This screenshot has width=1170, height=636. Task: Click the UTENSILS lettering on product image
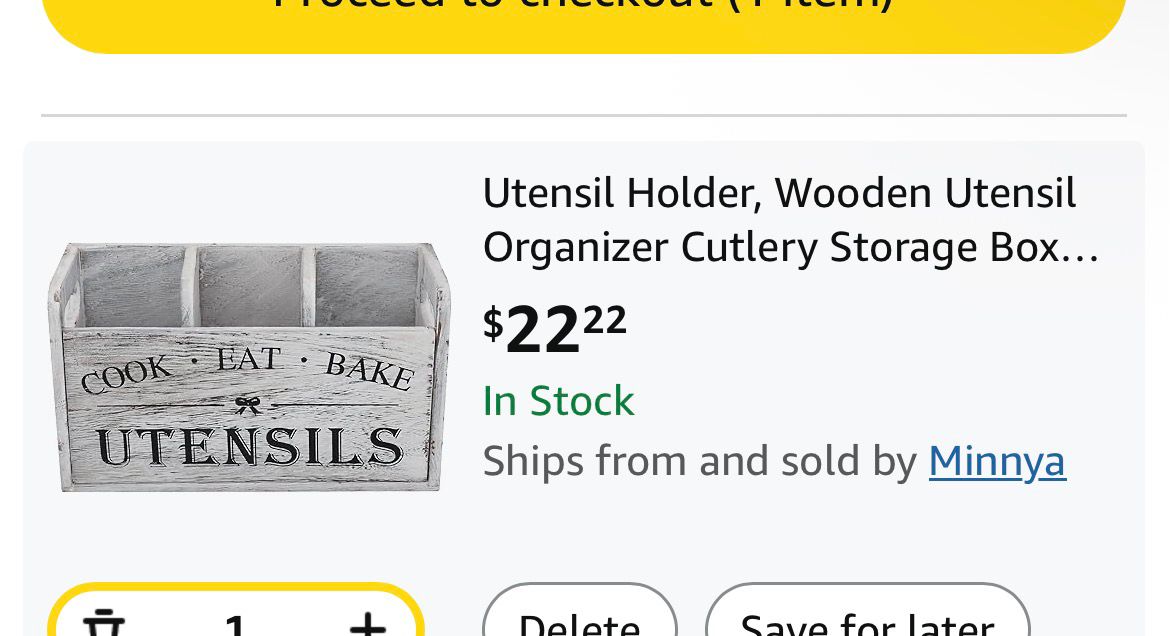coord(249,447)
